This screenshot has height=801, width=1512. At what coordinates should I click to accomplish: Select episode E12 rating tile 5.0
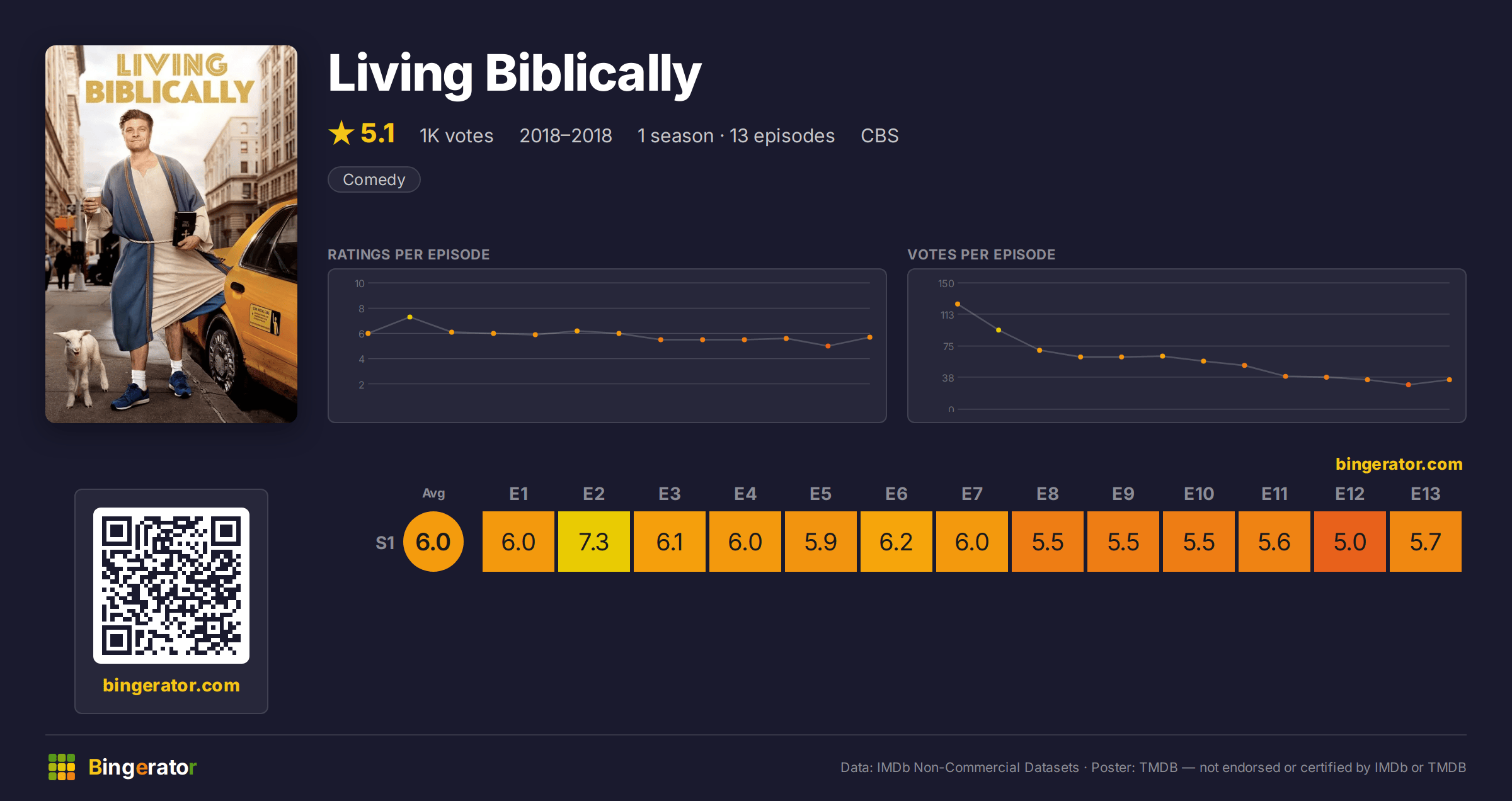1350,542
